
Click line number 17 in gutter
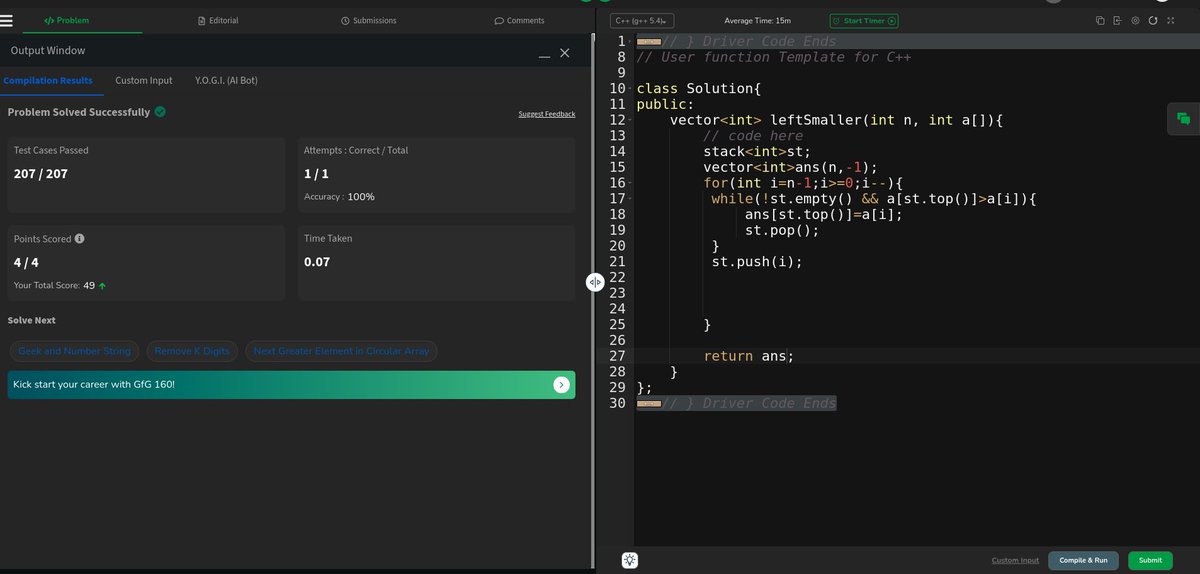pos(617,199)
